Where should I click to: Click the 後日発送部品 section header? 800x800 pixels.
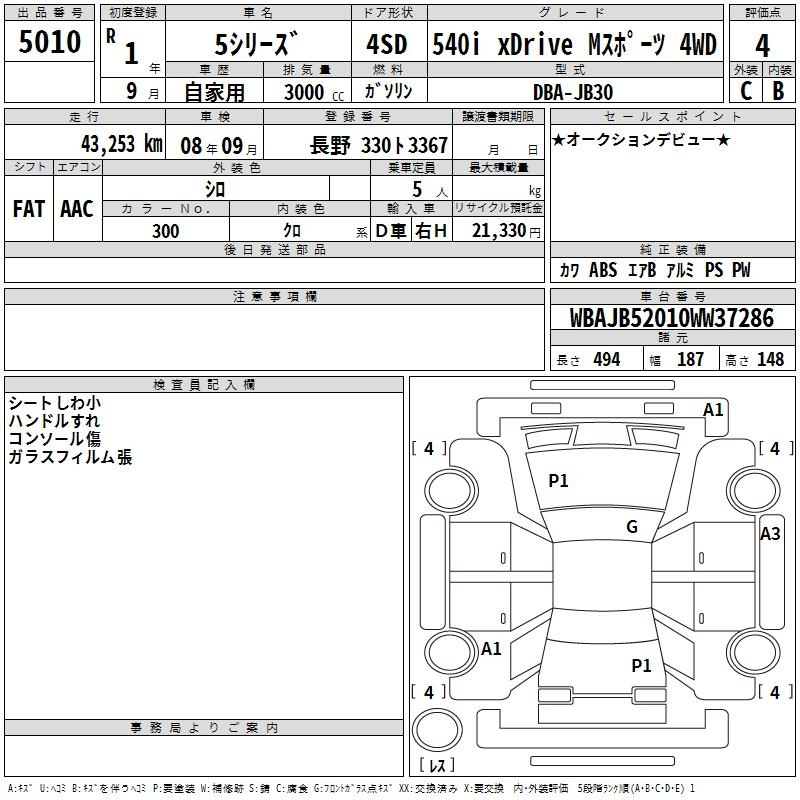(274, 249)
